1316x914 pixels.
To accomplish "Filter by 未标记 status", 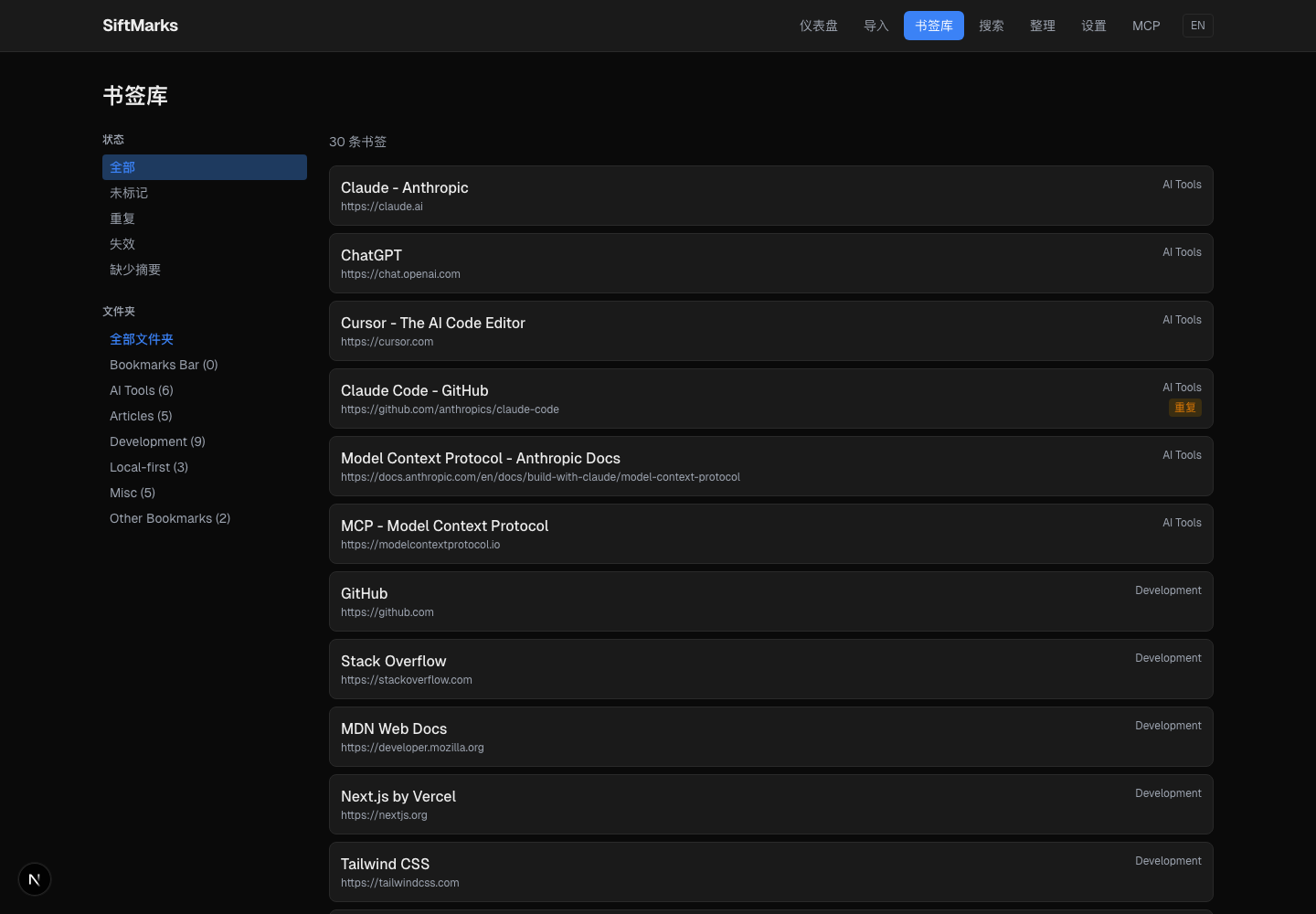I will (x=205, y=193).
